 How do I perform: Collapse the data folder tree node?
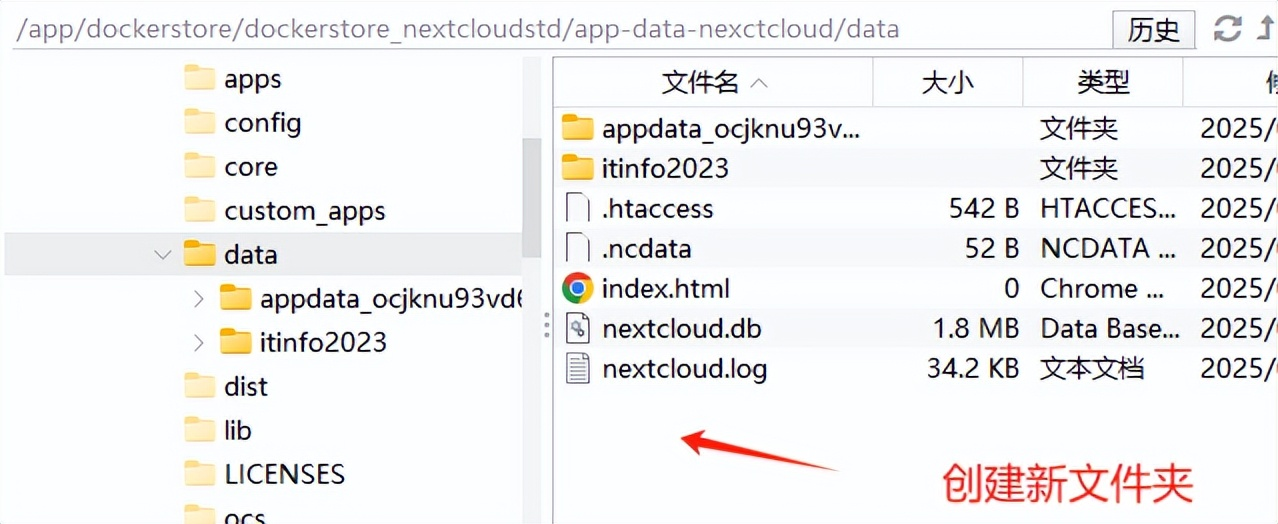[x=163, y=254]
